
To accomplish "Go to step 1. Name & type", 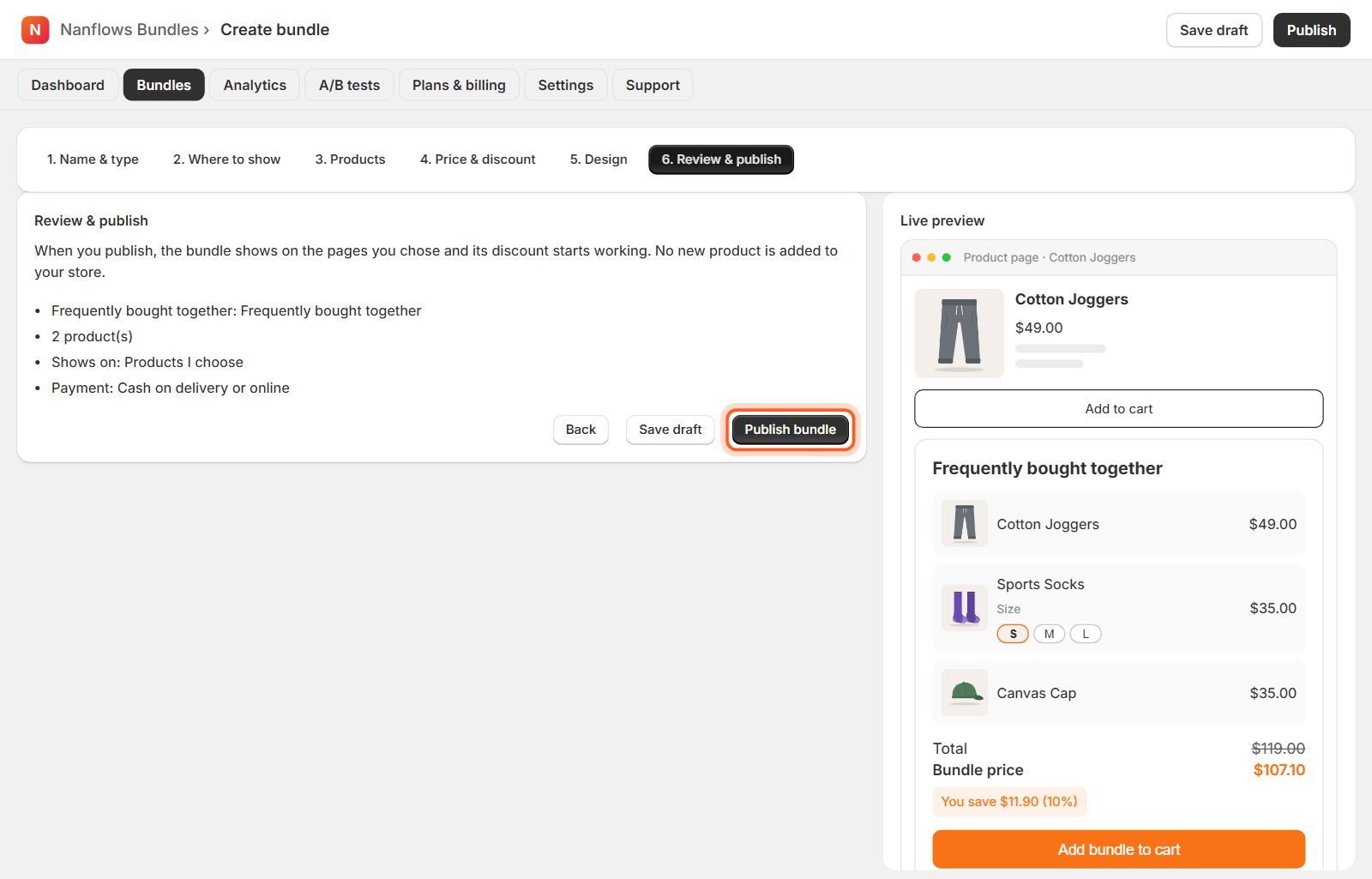I will tap(93, 160).
